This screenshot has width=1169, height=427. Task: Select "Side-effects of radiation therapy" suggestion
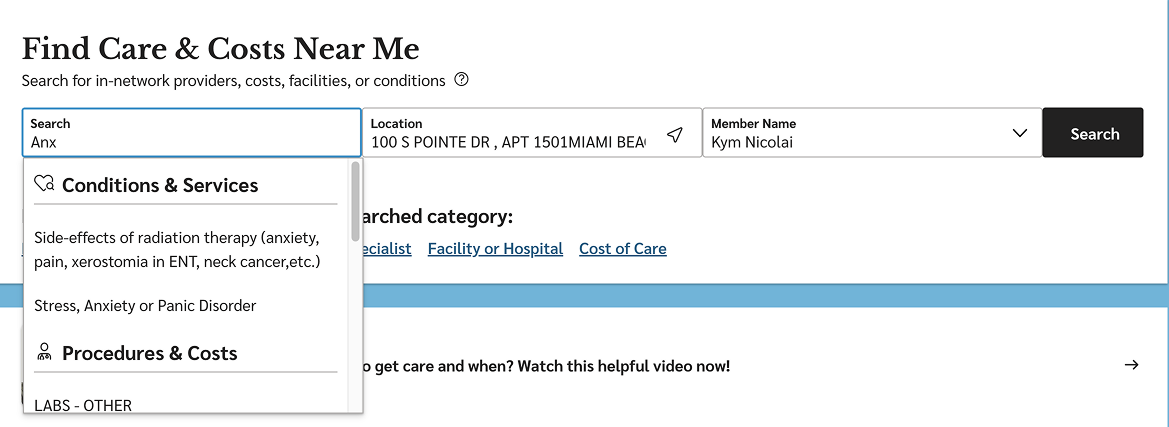[x=177, y=250]
